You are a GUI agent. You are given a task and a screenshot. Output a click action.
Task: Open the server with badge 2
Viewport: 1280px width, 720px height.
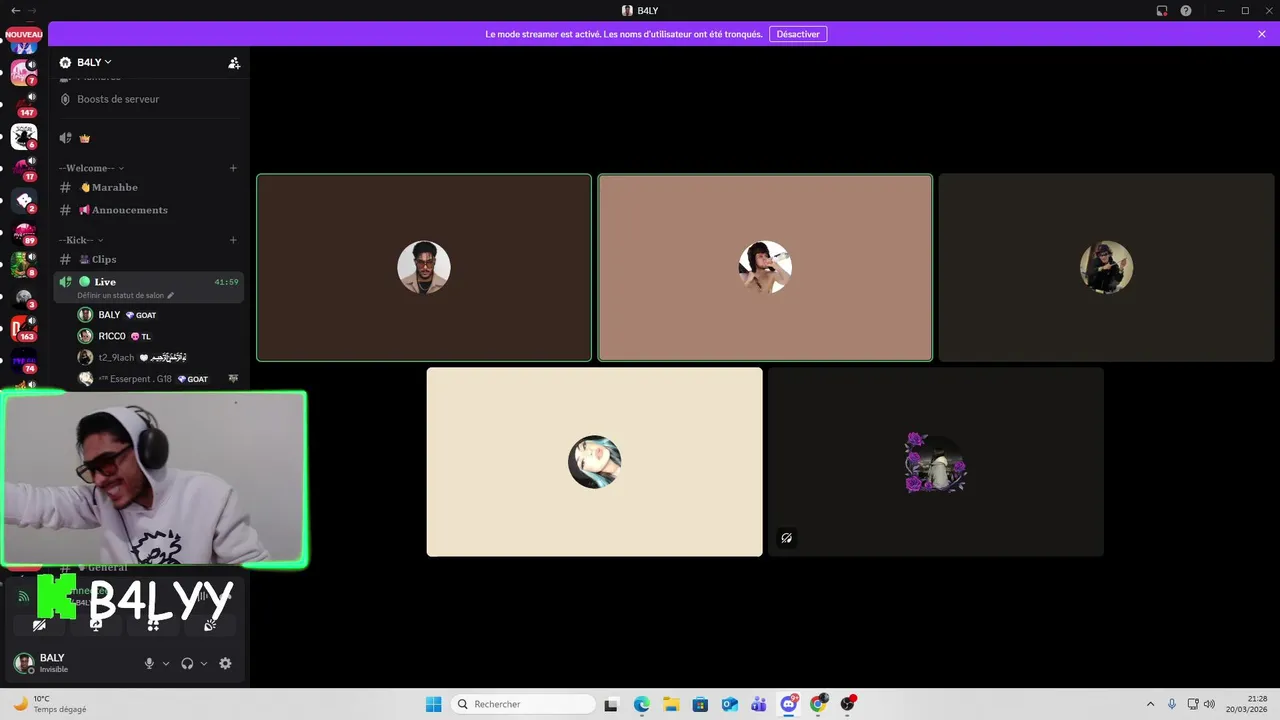[24, 201]
